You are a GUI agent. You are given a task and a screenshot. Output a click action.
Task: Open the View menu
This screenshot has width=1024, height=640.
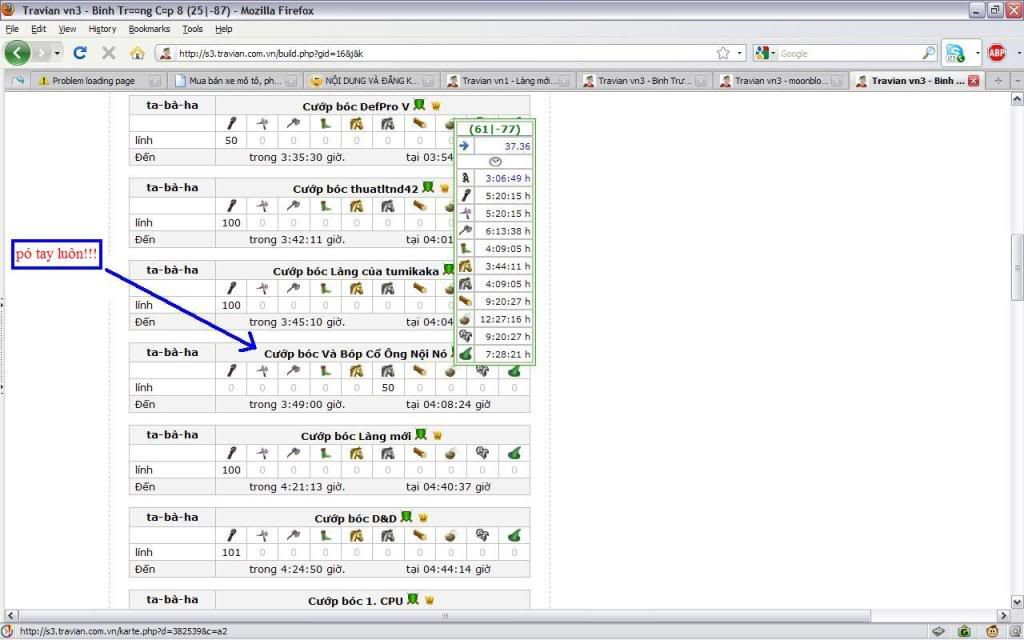67,29
